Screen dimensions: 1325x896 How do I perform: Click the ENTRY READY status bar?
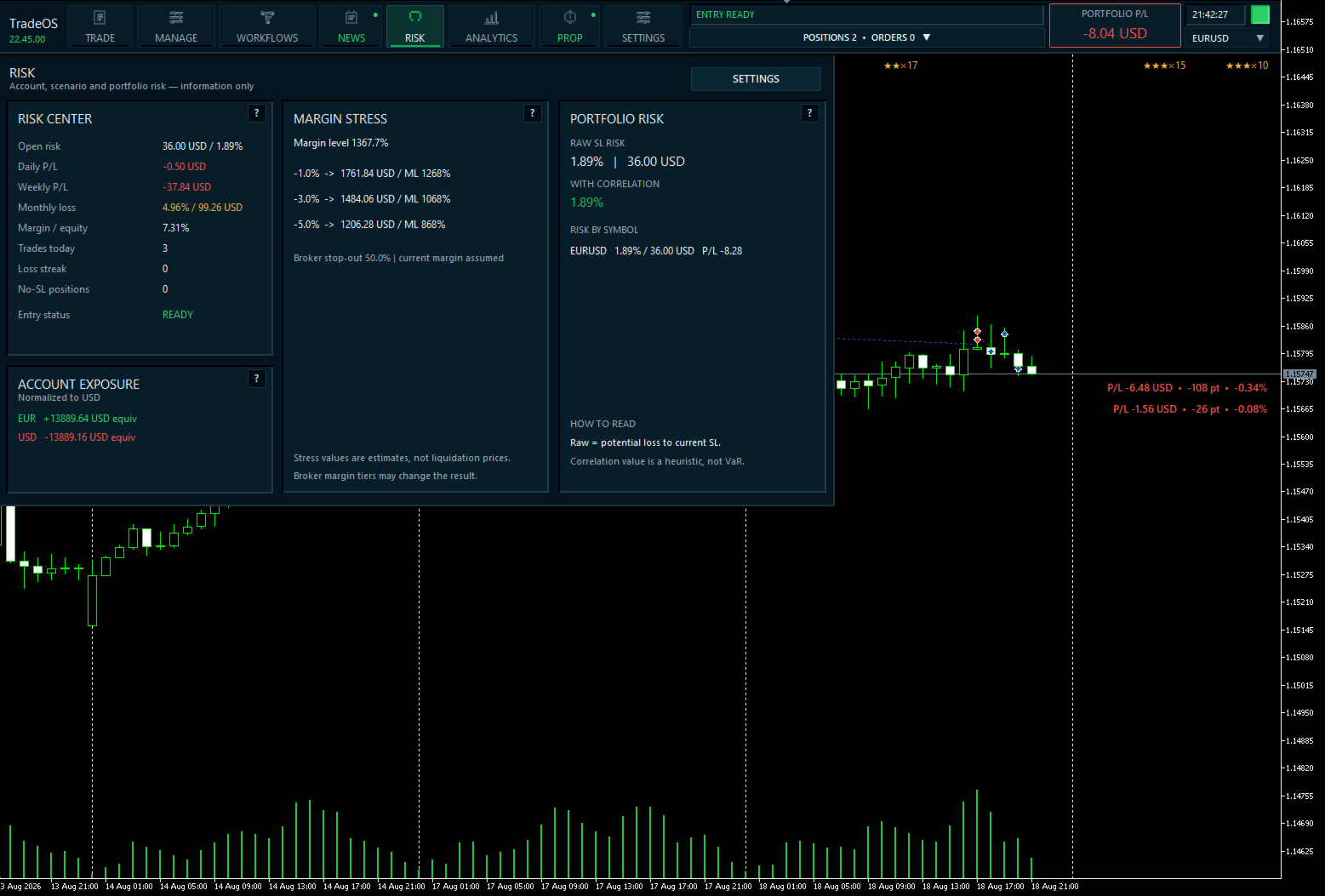click(x=866, y=14)
